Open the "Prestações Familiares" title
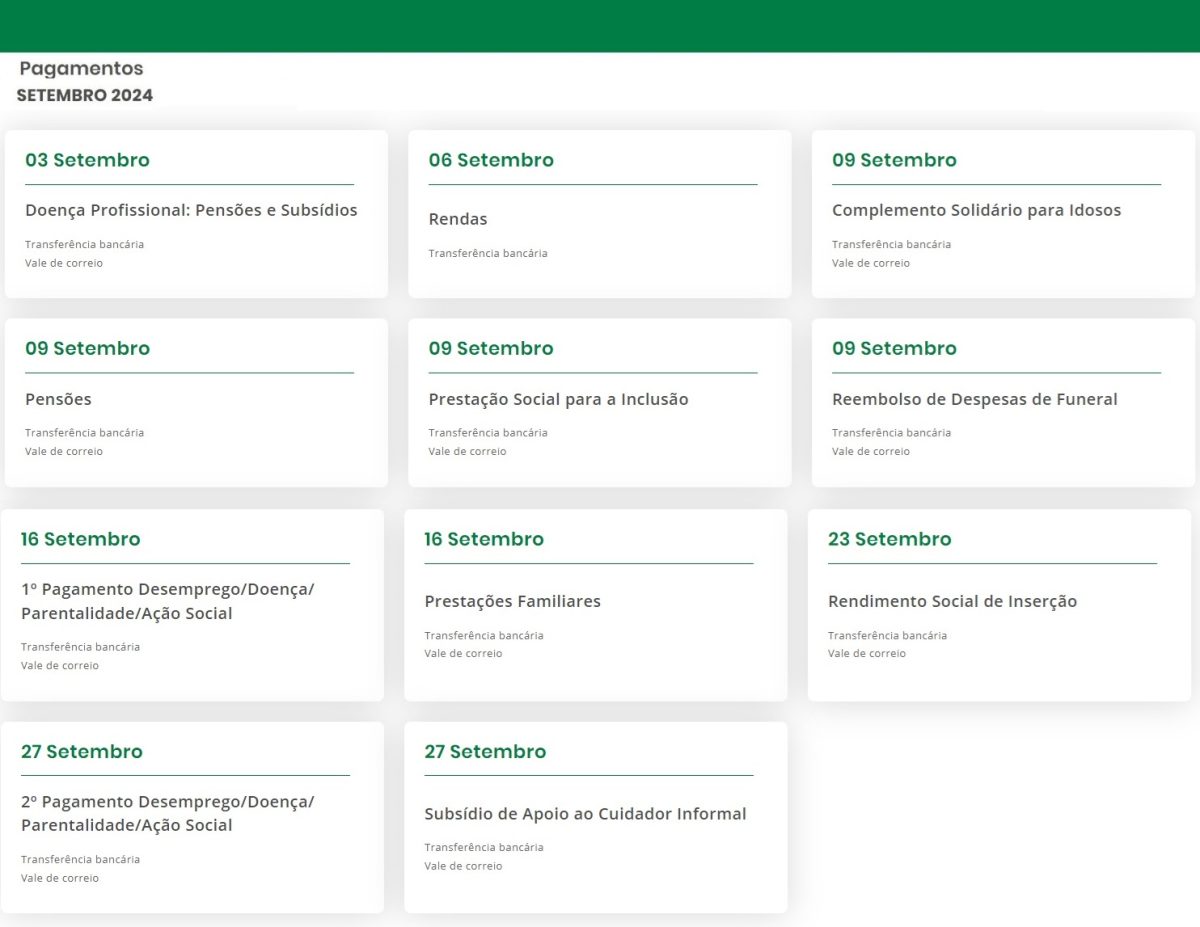Viewport: 1200px width, 927px height. coord(512,602)
